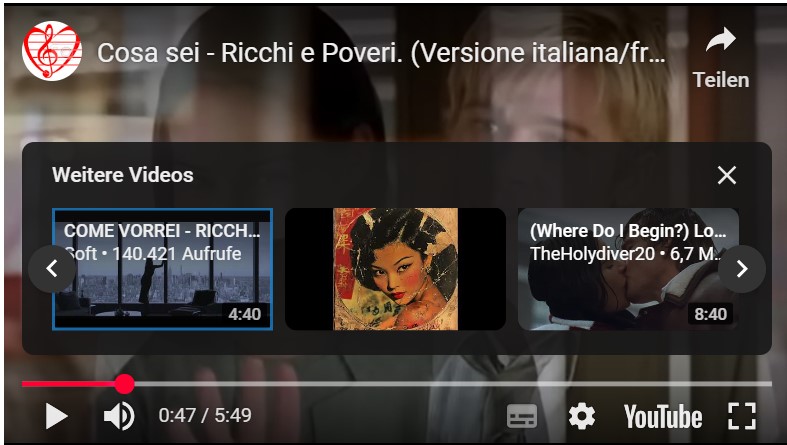
Task: Click the 0:47 / 5:49 time display
Action: tap(205, 415)
